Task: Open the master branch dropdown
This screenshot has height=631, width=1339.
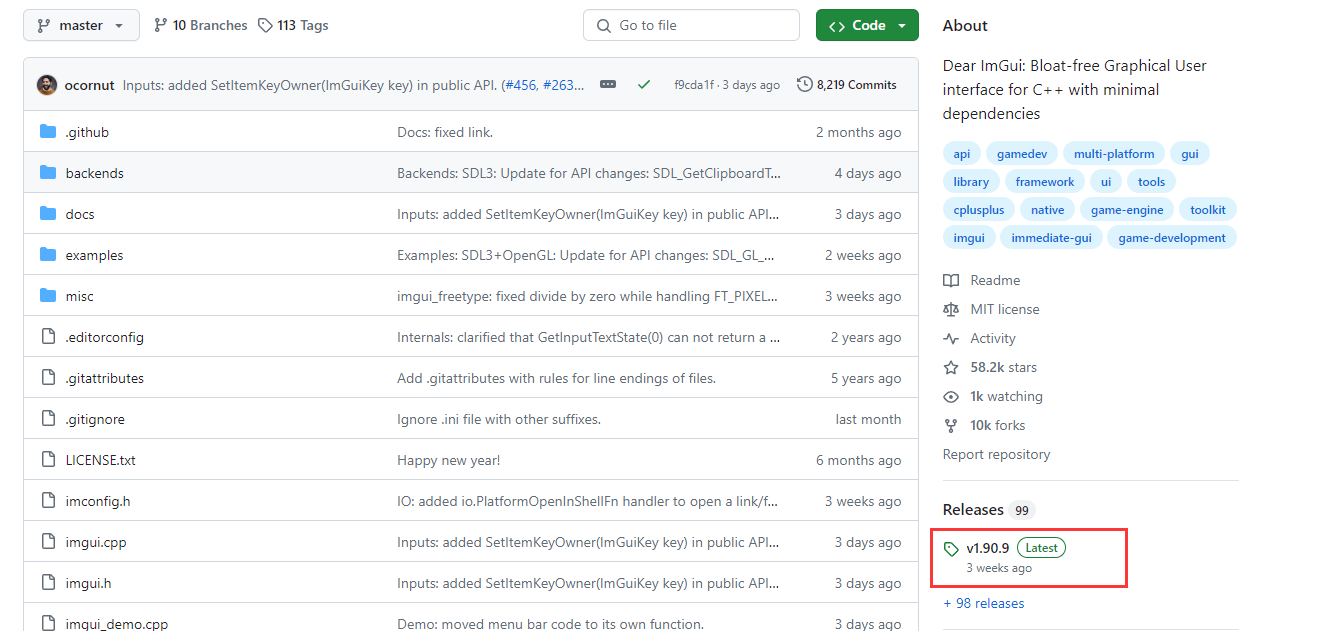Action: coord(81,25)
